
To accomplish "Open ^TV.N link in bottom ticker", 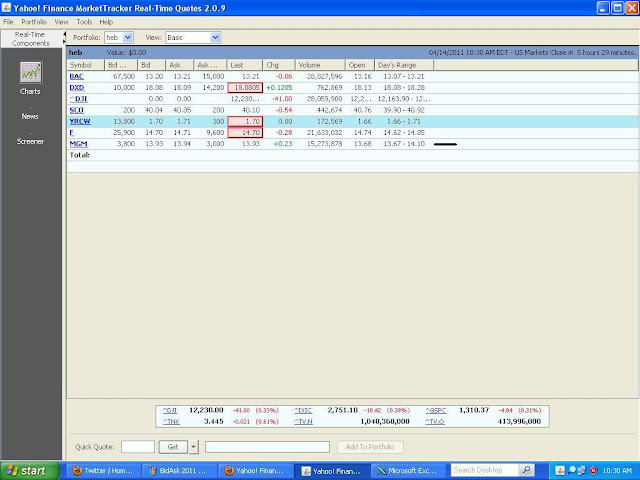I will pyautogui.click(x=303, y=422).
